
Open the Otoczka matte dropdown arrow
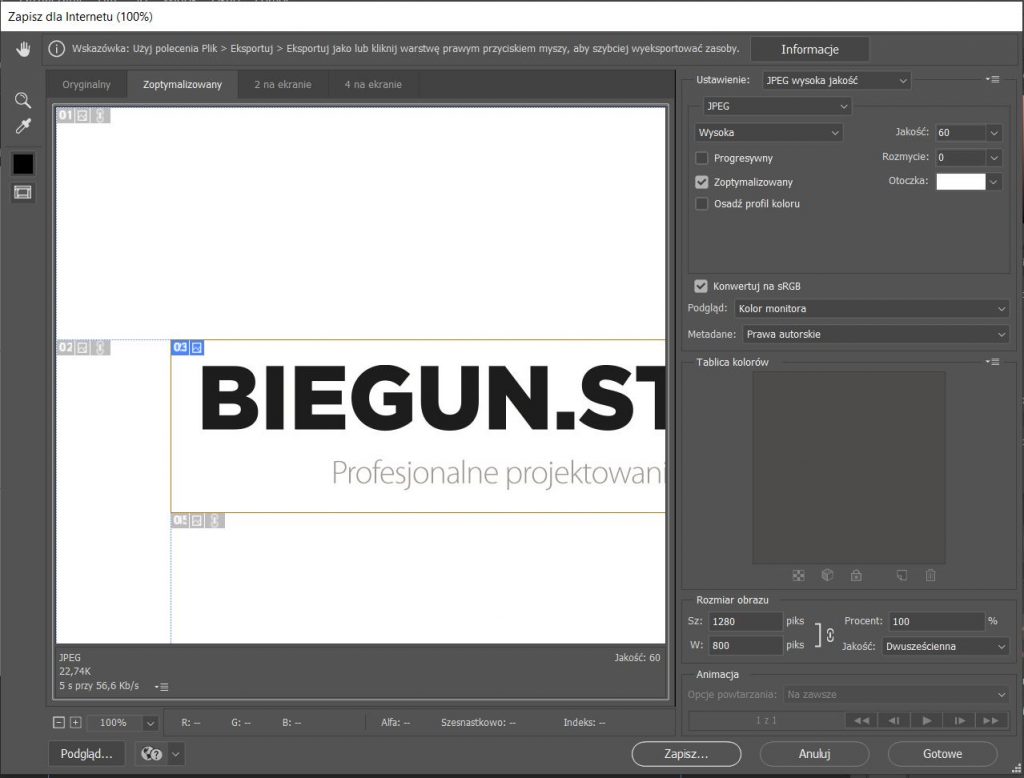pyautogui.click(x=994, y=182)
